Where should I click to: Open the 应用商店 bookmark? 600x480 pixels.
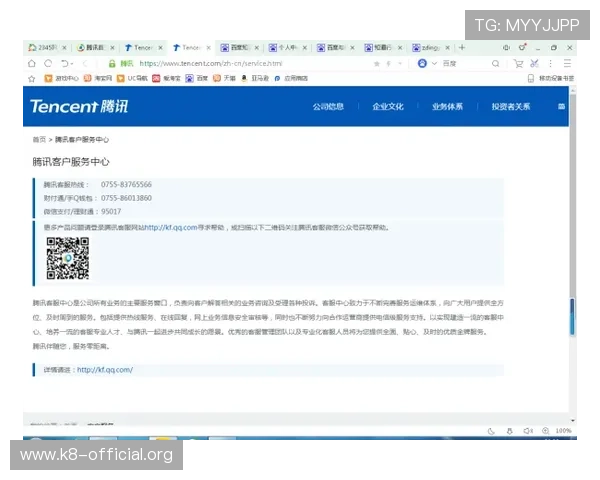(x=291, y=78)
